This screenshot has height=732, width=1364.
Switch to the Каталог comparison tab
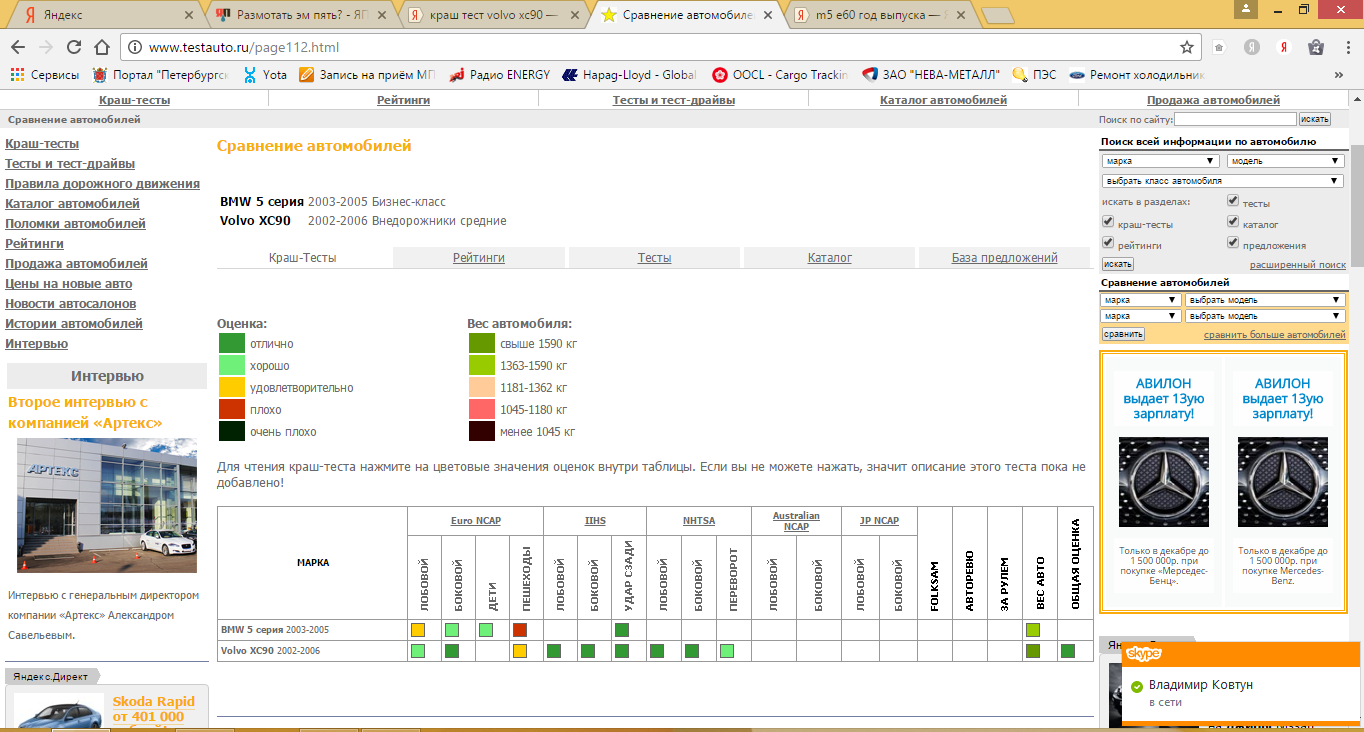point(830,258)
